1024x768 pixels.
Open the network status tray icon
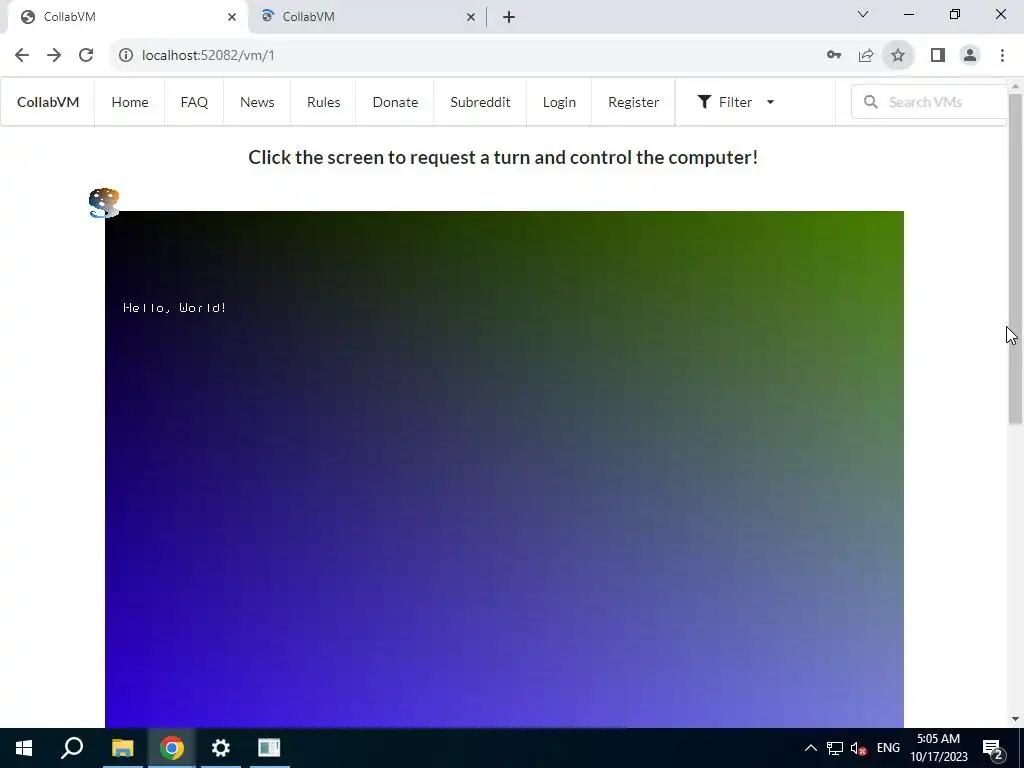tap(835, 748)
